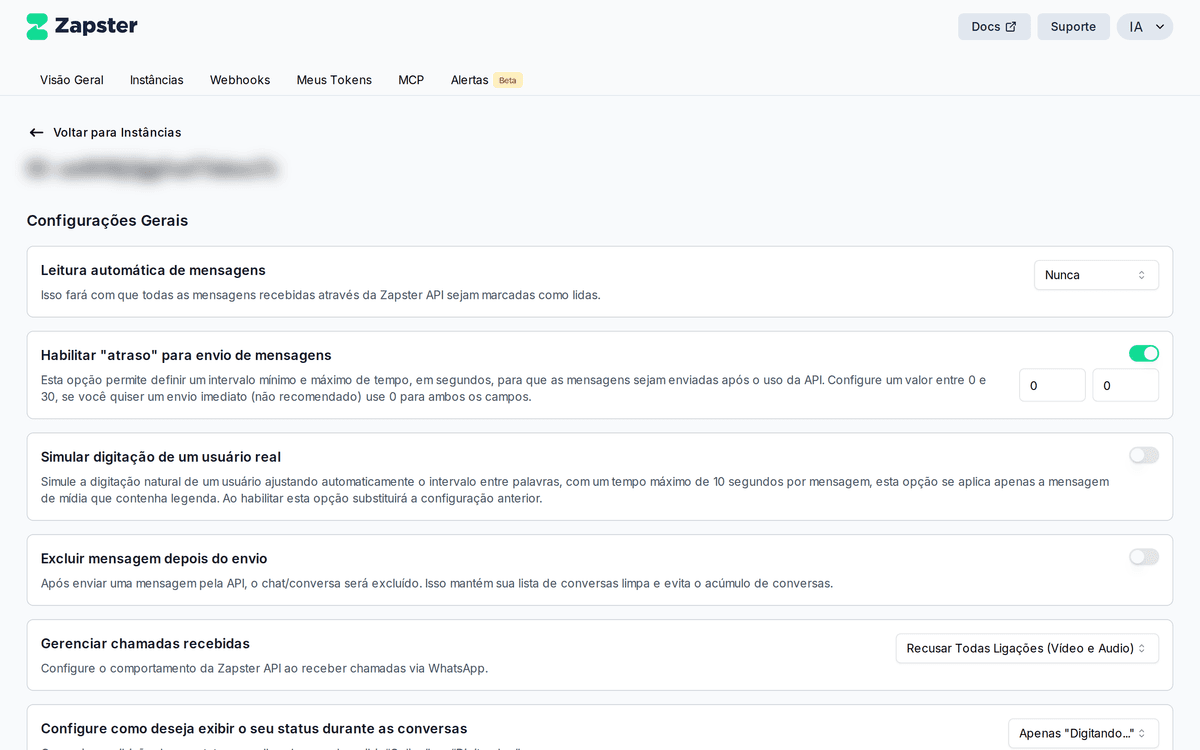The image size is (1200, 750).
Task: Click the back arrow to Instâncias
Action: coord(36,132)
